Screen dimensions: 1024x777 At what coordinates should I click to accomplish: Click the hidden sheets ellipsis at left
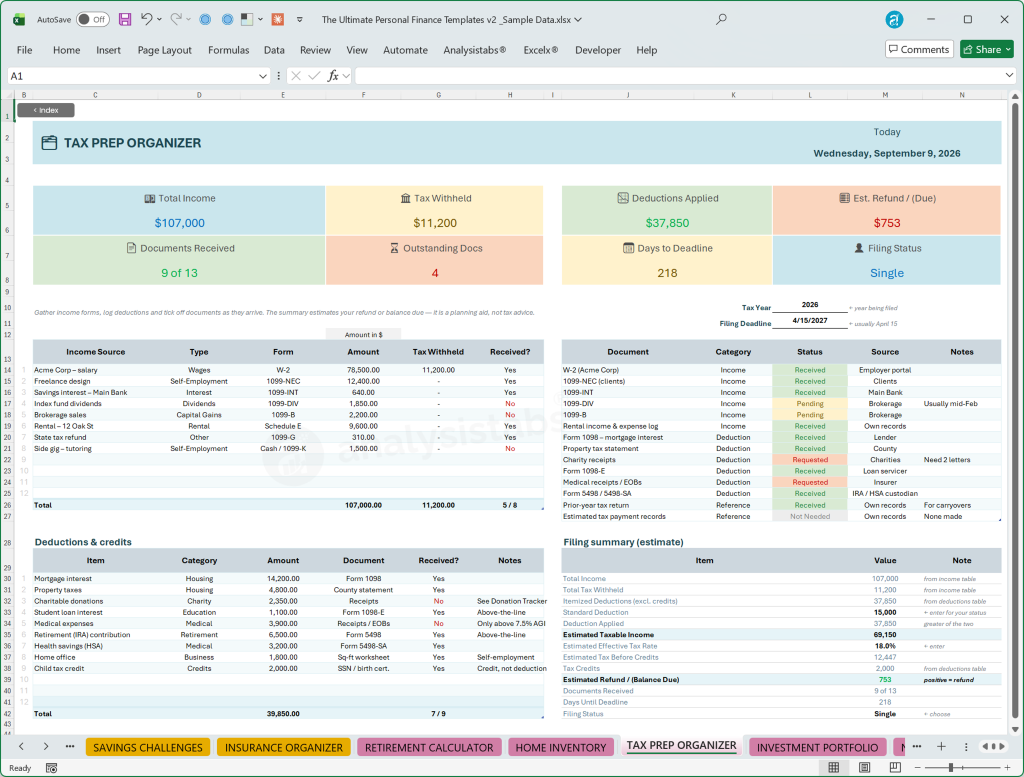click(70, 746)
